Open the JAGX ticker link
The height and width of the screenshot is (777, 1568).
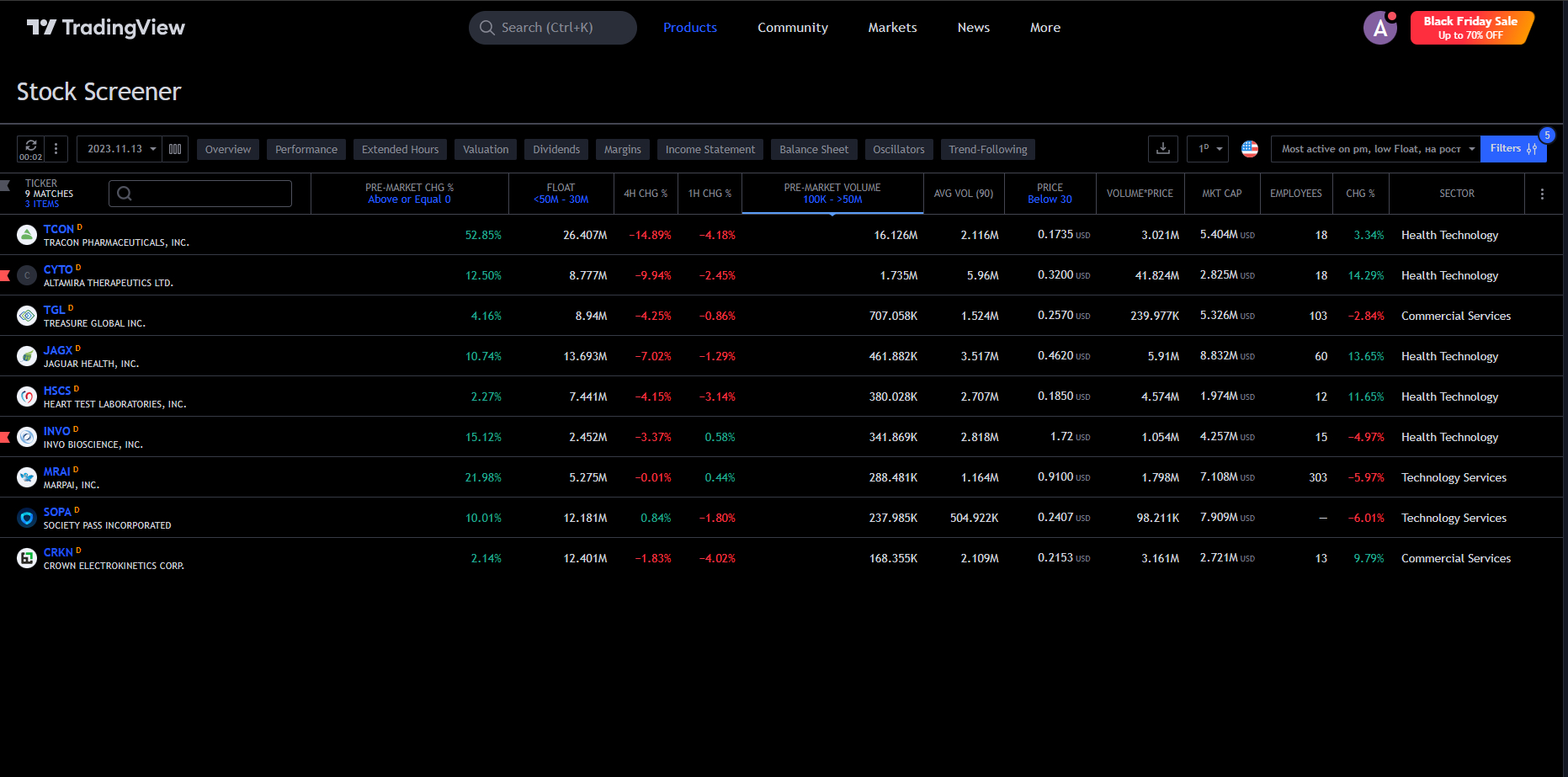[58, 350]
